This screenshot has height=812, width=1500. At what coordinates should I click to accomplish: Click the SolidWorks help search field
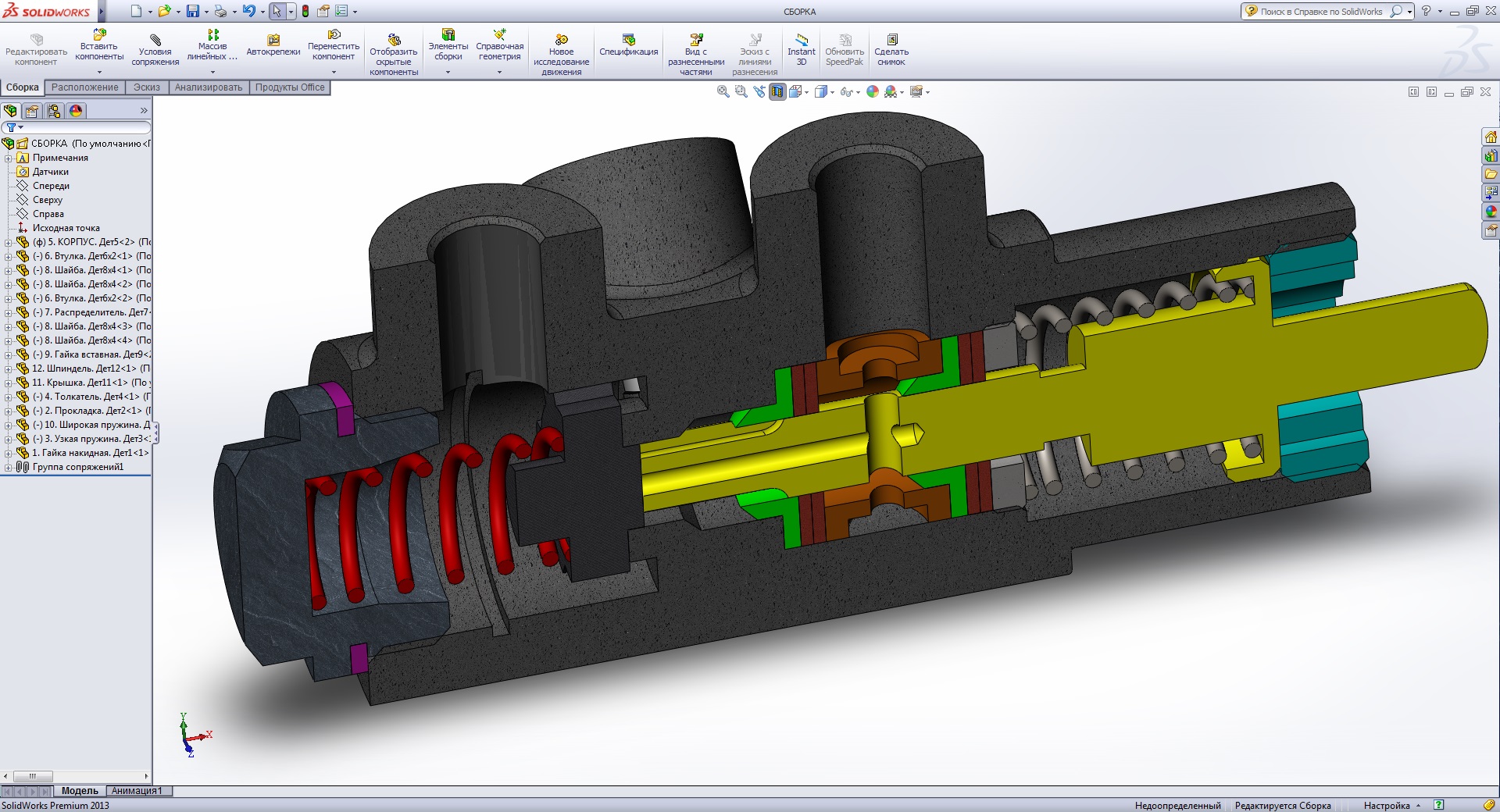[1320, 12]
